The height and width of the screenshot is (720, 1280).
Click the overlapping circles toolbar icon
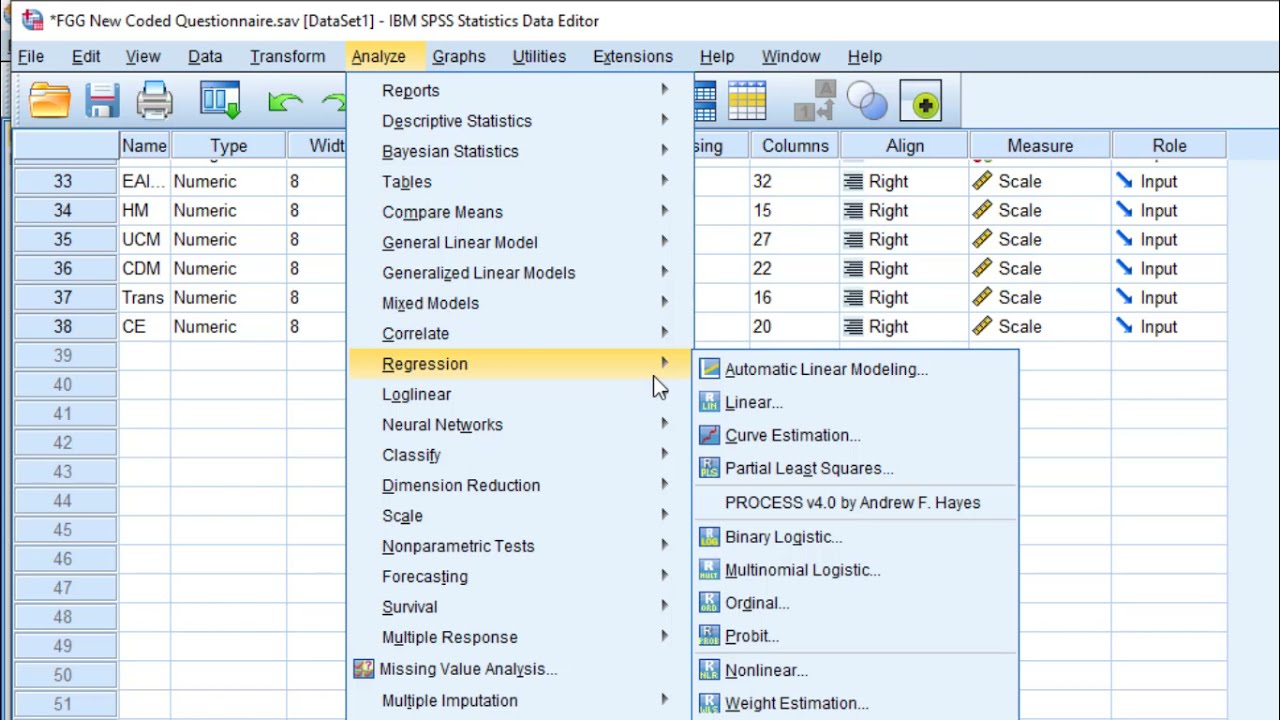point(867,101)
